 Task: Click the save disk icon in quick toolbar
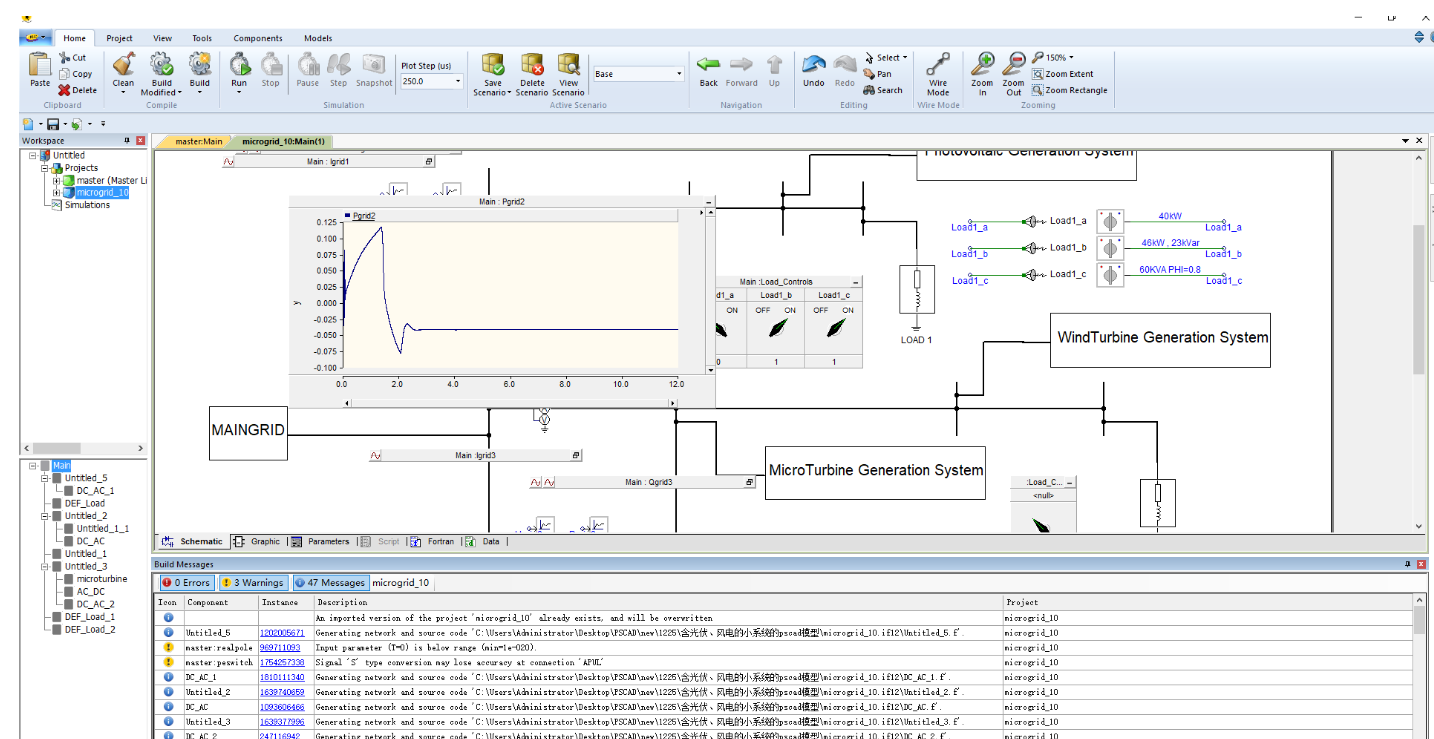point(52,124)
